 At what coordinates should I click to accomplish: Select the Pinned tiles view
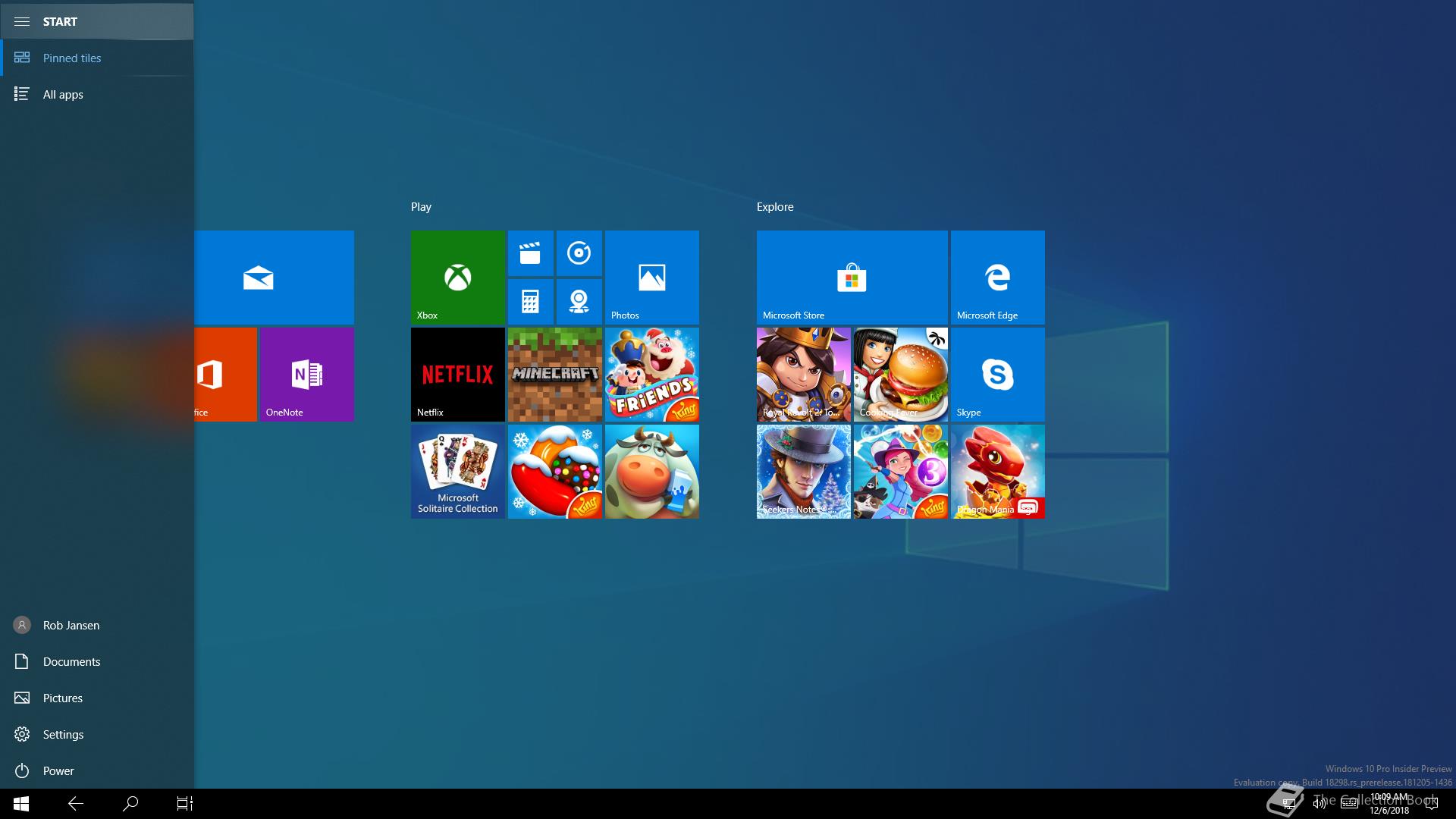[x=96, y=58]
